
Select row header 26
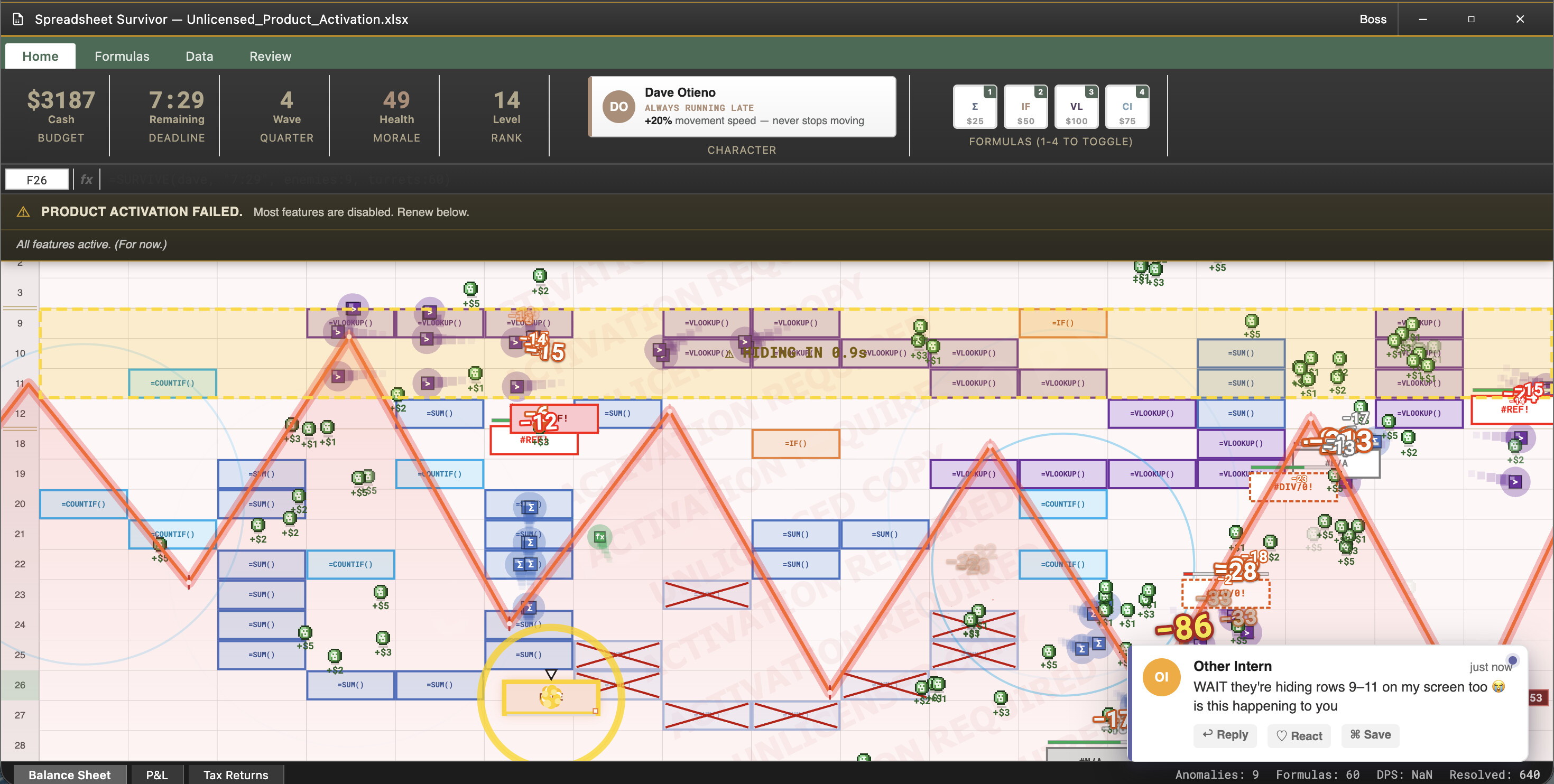20,685
